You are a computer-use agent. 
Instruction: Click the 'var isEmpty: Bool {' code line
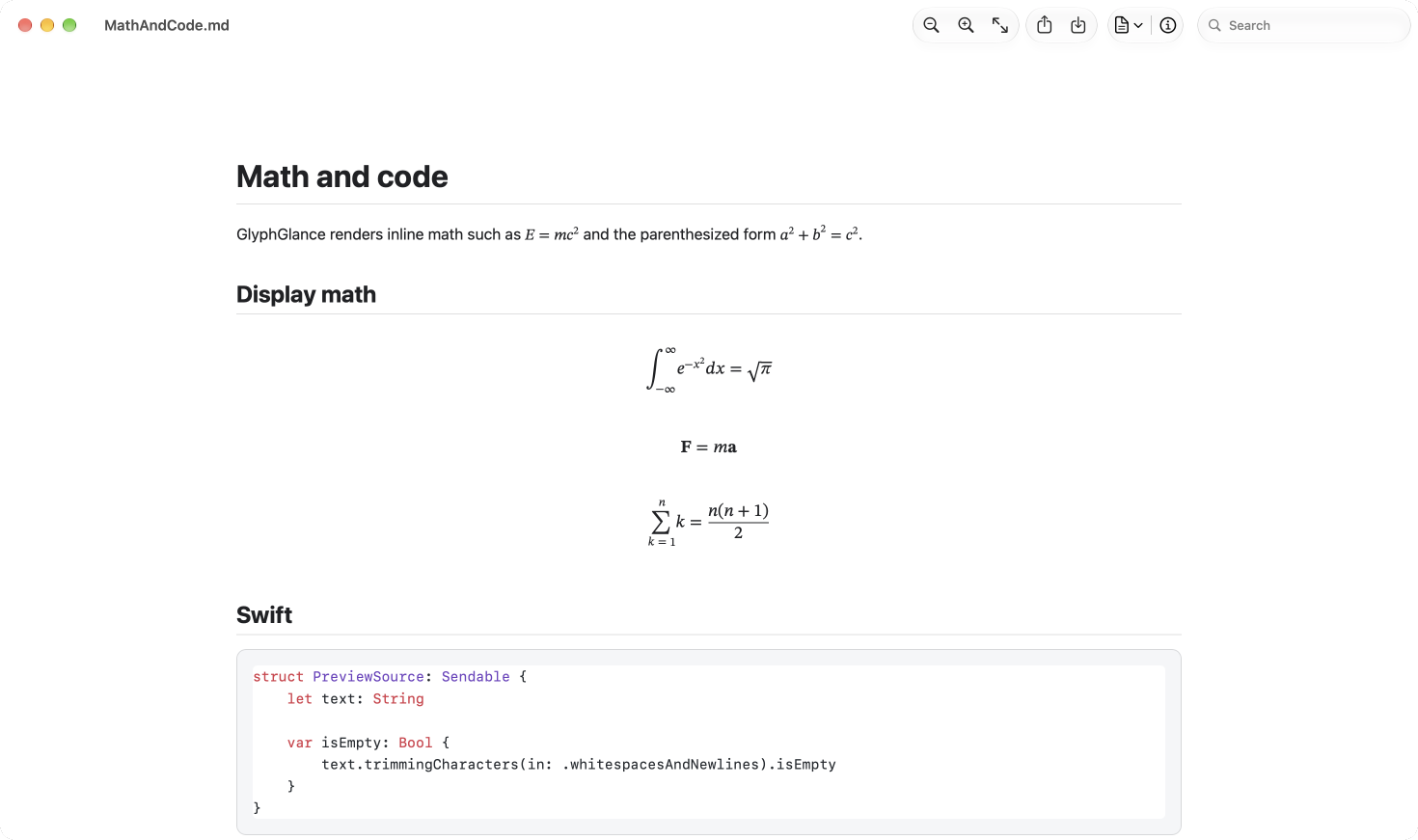(x=368, y=743)
